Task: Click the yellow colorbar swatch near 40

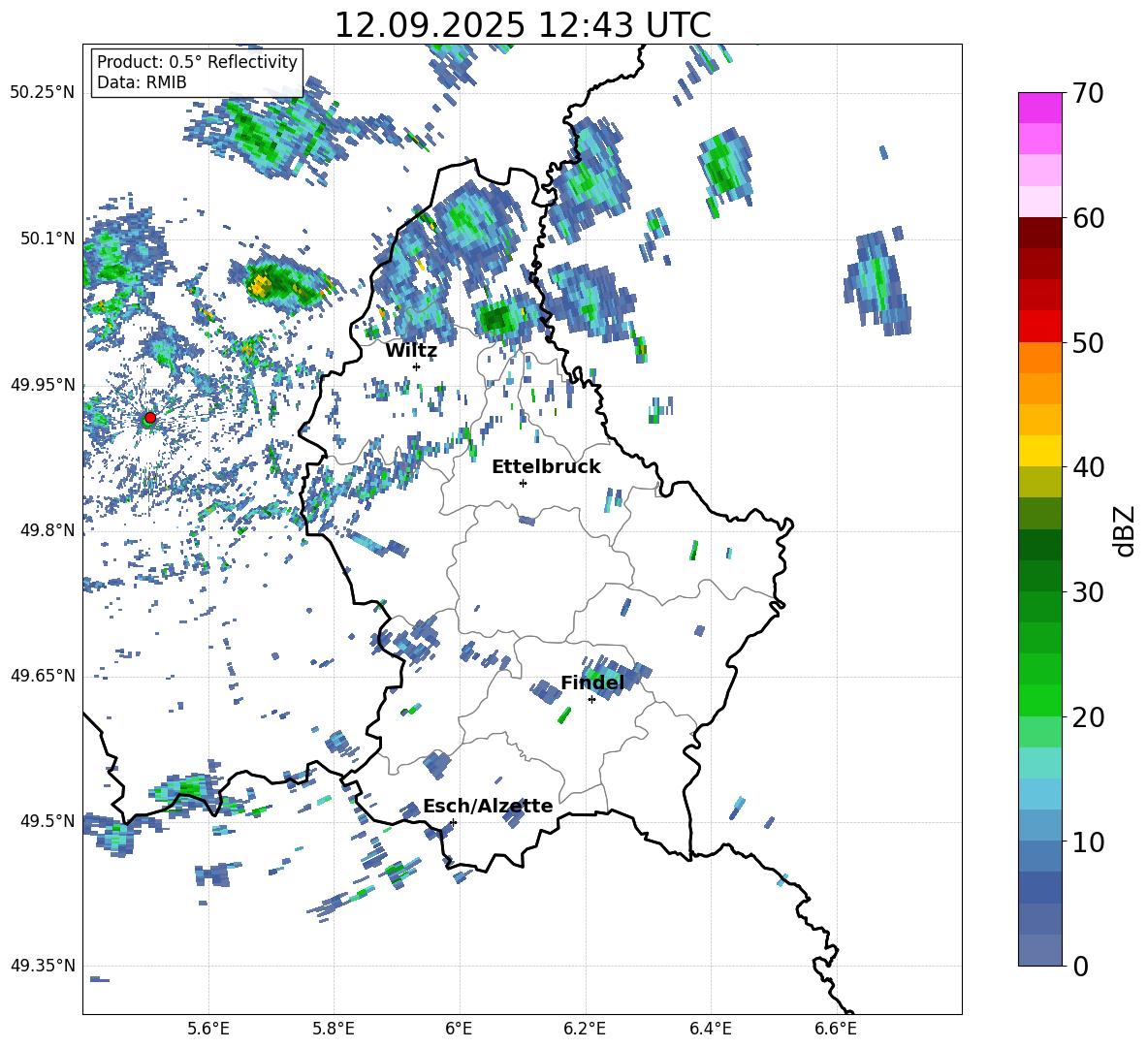Action: click(1039, 451)
